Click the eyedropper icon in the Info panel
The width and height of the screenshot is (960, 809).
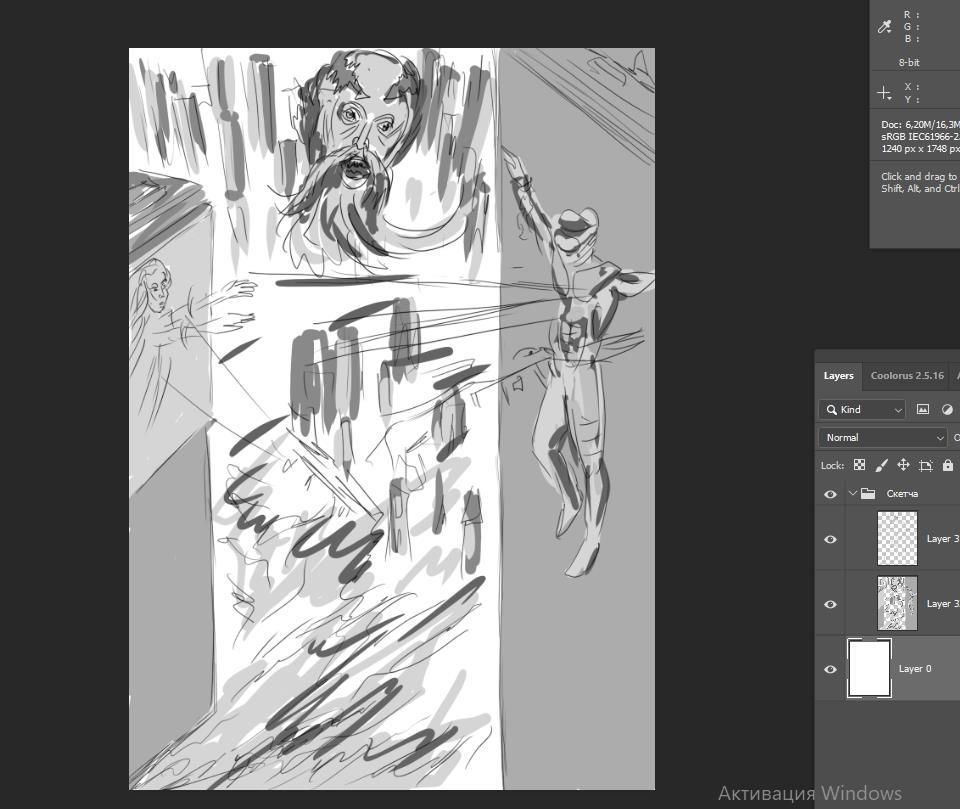pyautogui.click(x=885, y=26)
